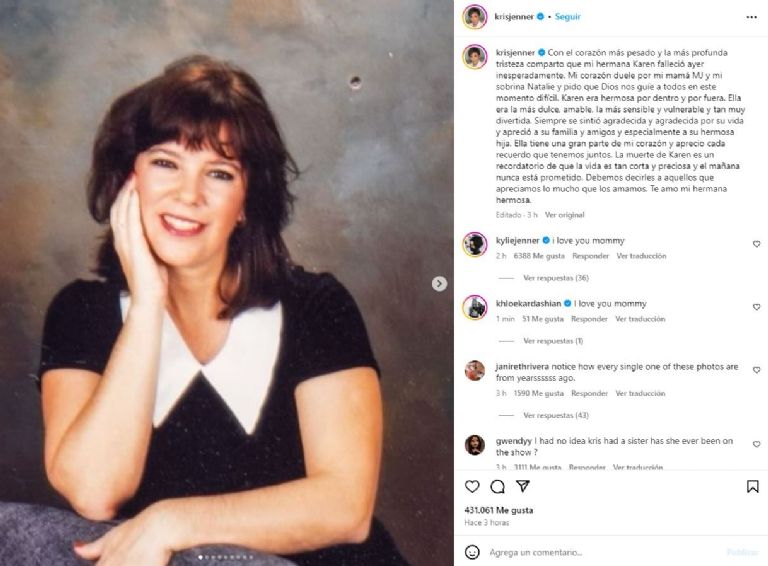
Task: Open krisjenner profile avatar in header
Action: (x=475, y=17)
